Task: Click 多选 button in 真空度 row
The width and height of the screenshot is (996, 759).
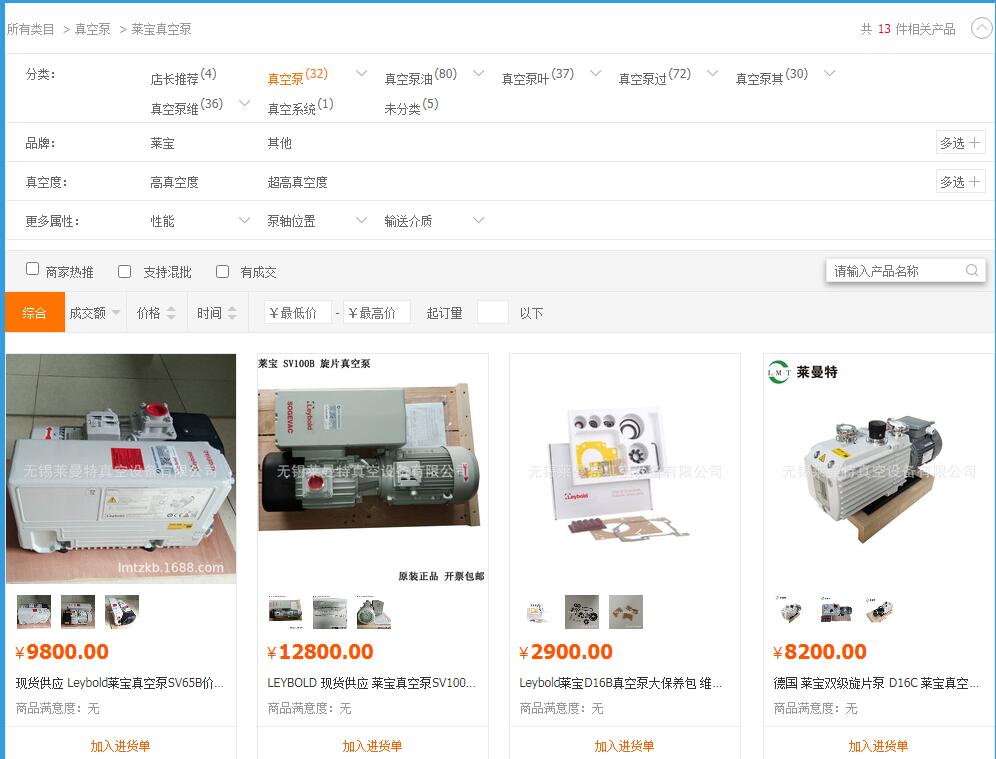Action: pyautogui.click(x=960, y=182)
